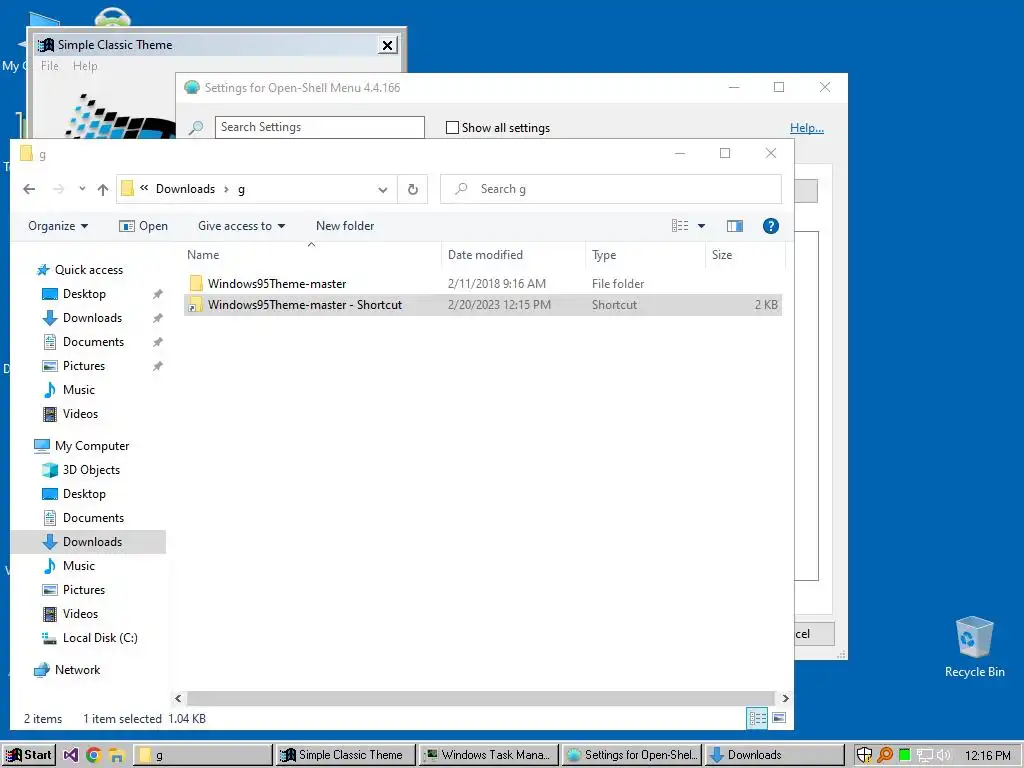This screenshot has width=1024, height=768.
Task: Click the Start button
Action: pos(29,755)
